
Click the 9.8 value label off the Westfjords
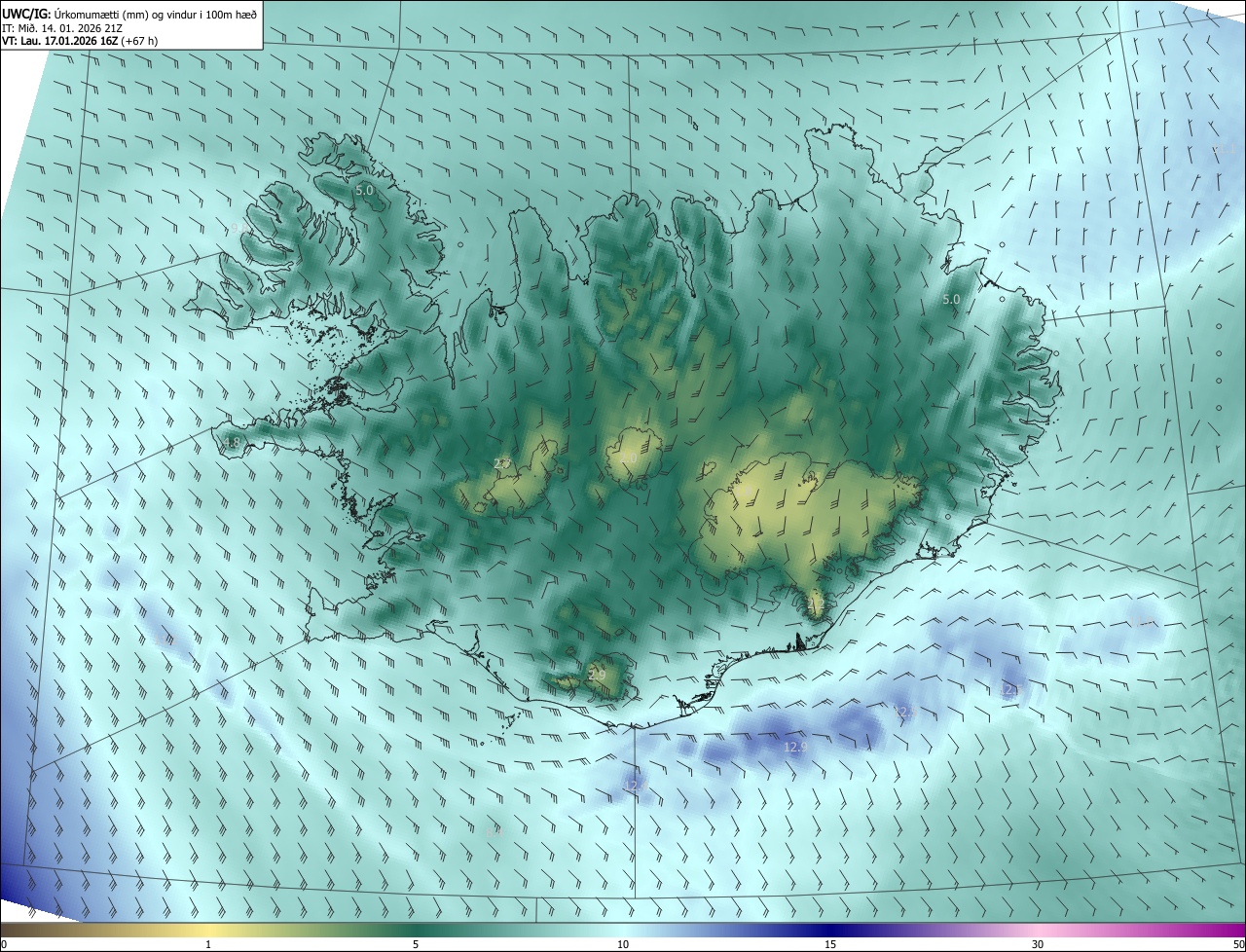(x=238, y=228)
